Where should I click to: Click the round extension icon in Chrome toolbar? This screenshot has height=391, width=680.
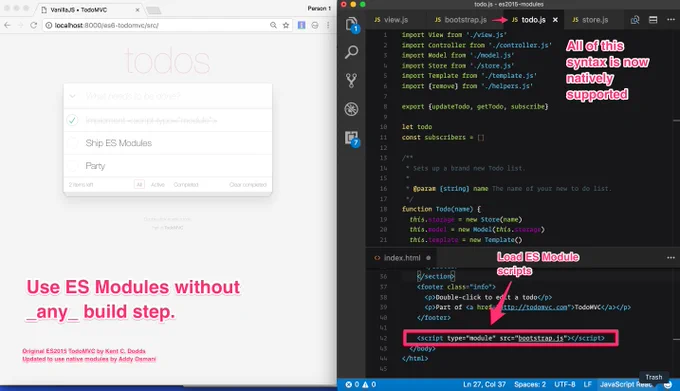[x=315, y=25]
